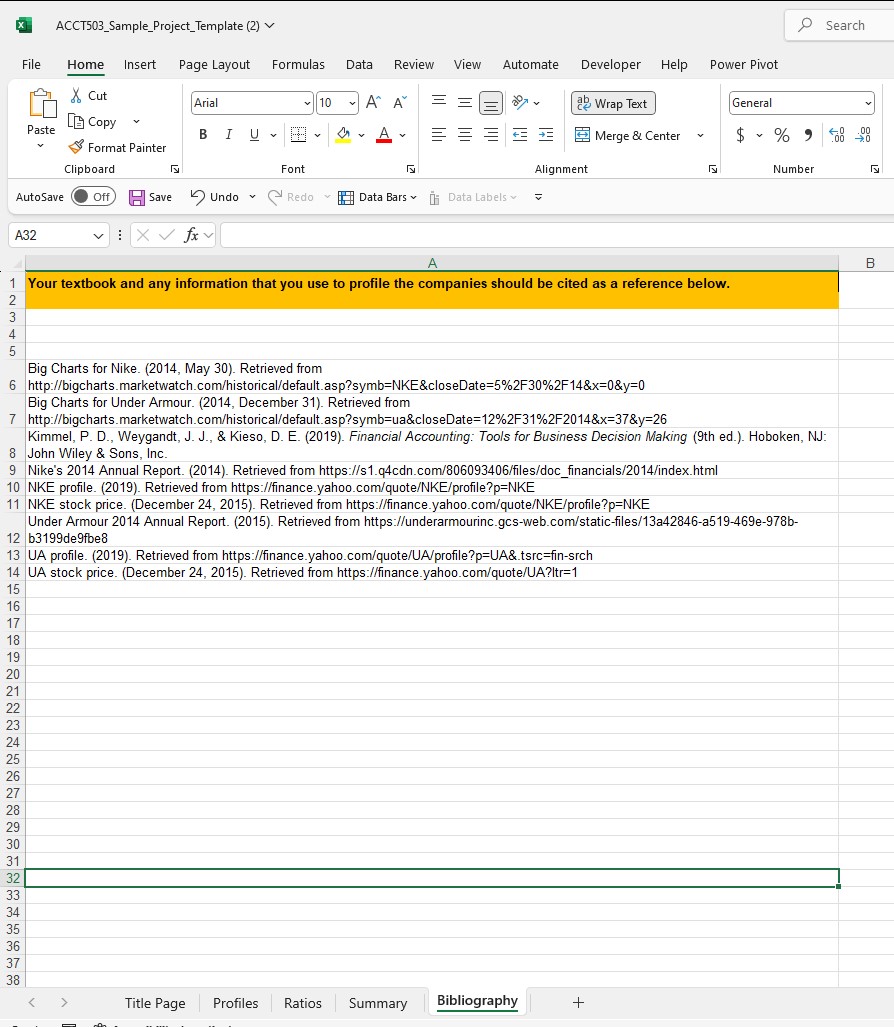Click the Underline icon

coord(252,133)
